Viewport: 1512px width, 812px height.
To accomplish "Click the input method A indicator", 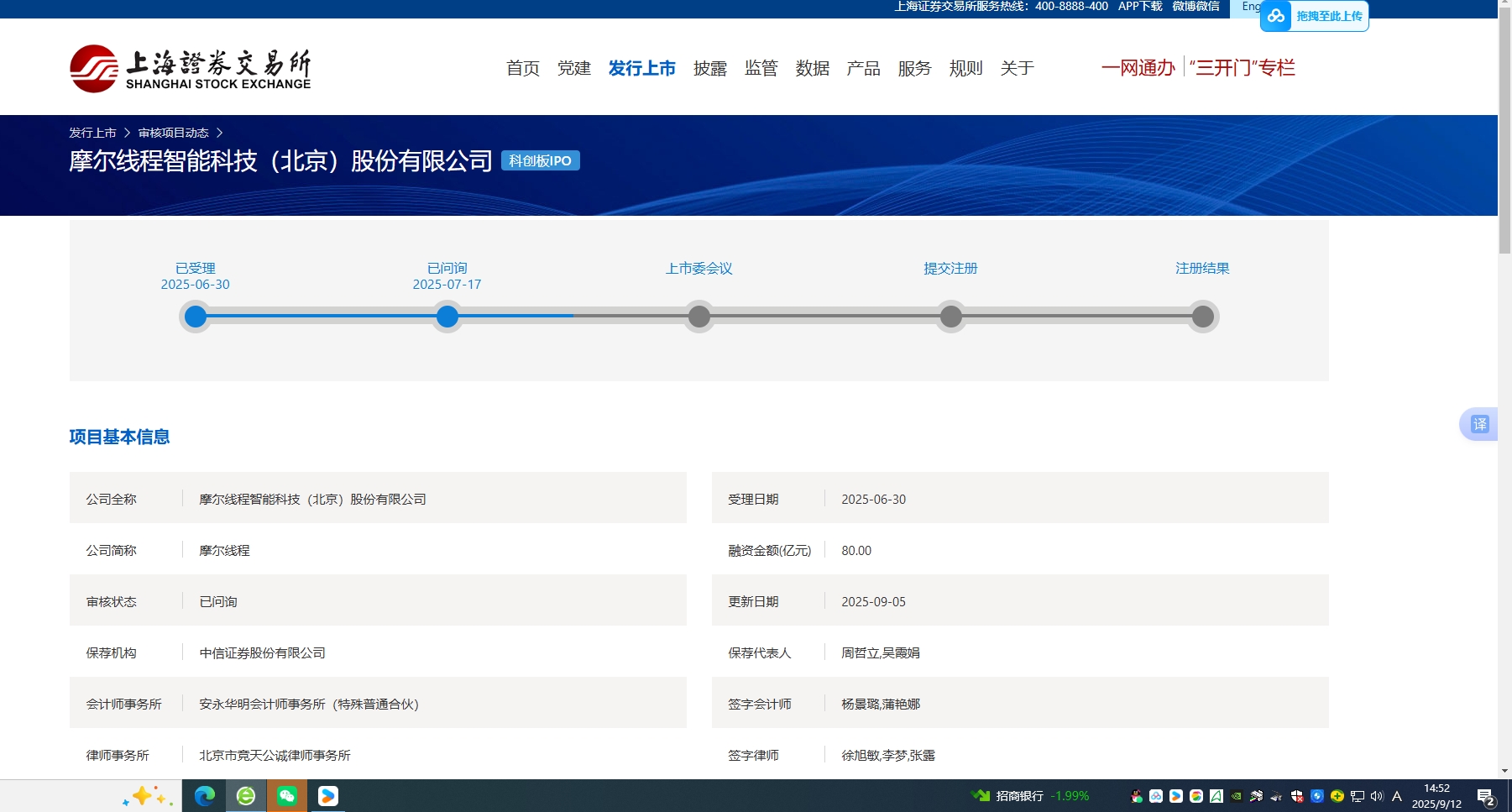I will pos(1397,796).
